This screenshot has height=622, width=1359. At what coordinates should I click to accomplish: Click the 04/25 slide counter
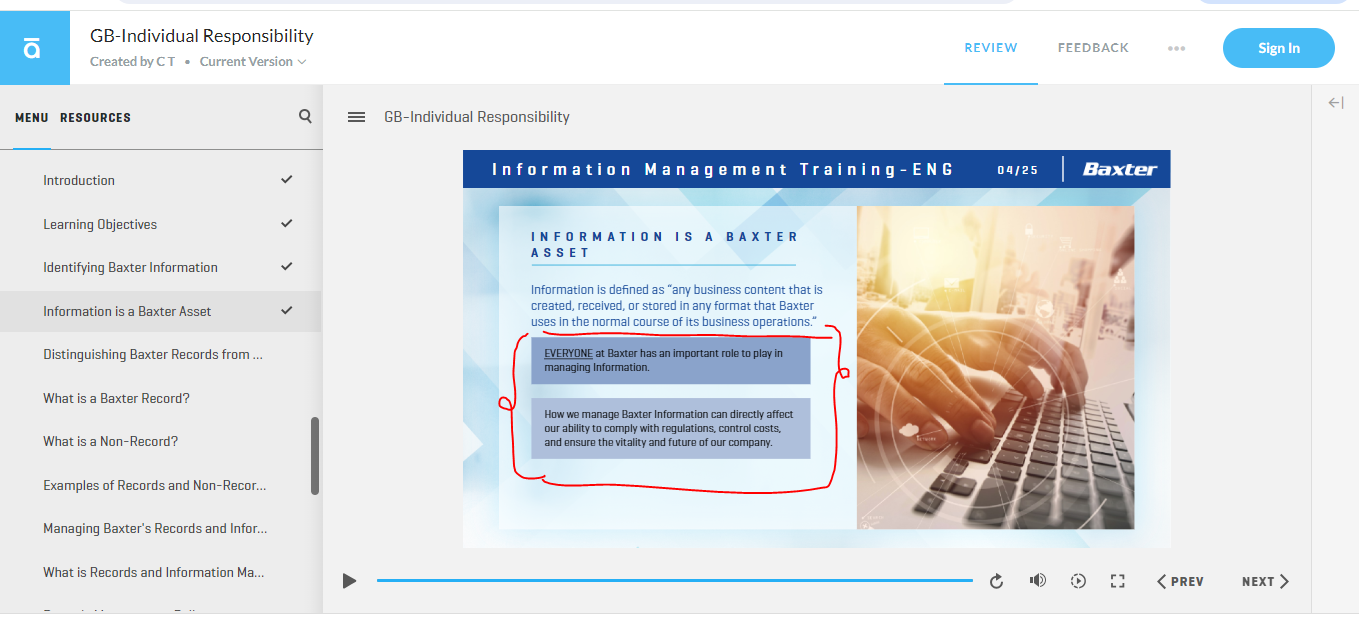[x=1017, y=170]
